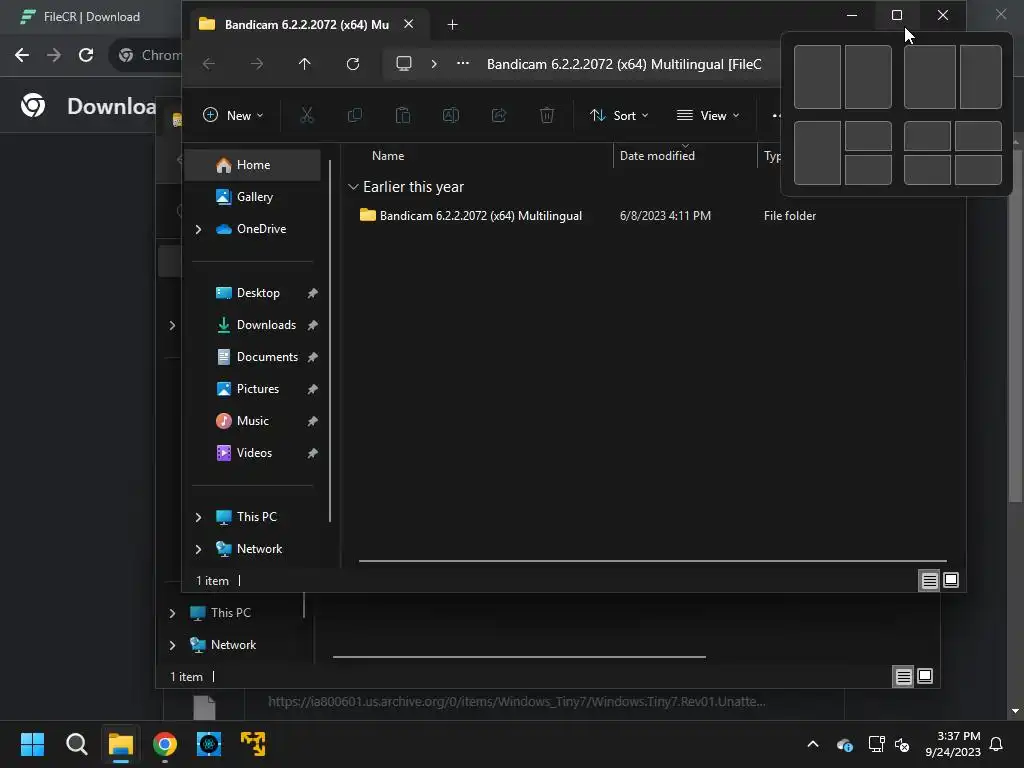Click the monitor icon in address bar
Screen dimensions: 1024x768
(x=404, y=63)
